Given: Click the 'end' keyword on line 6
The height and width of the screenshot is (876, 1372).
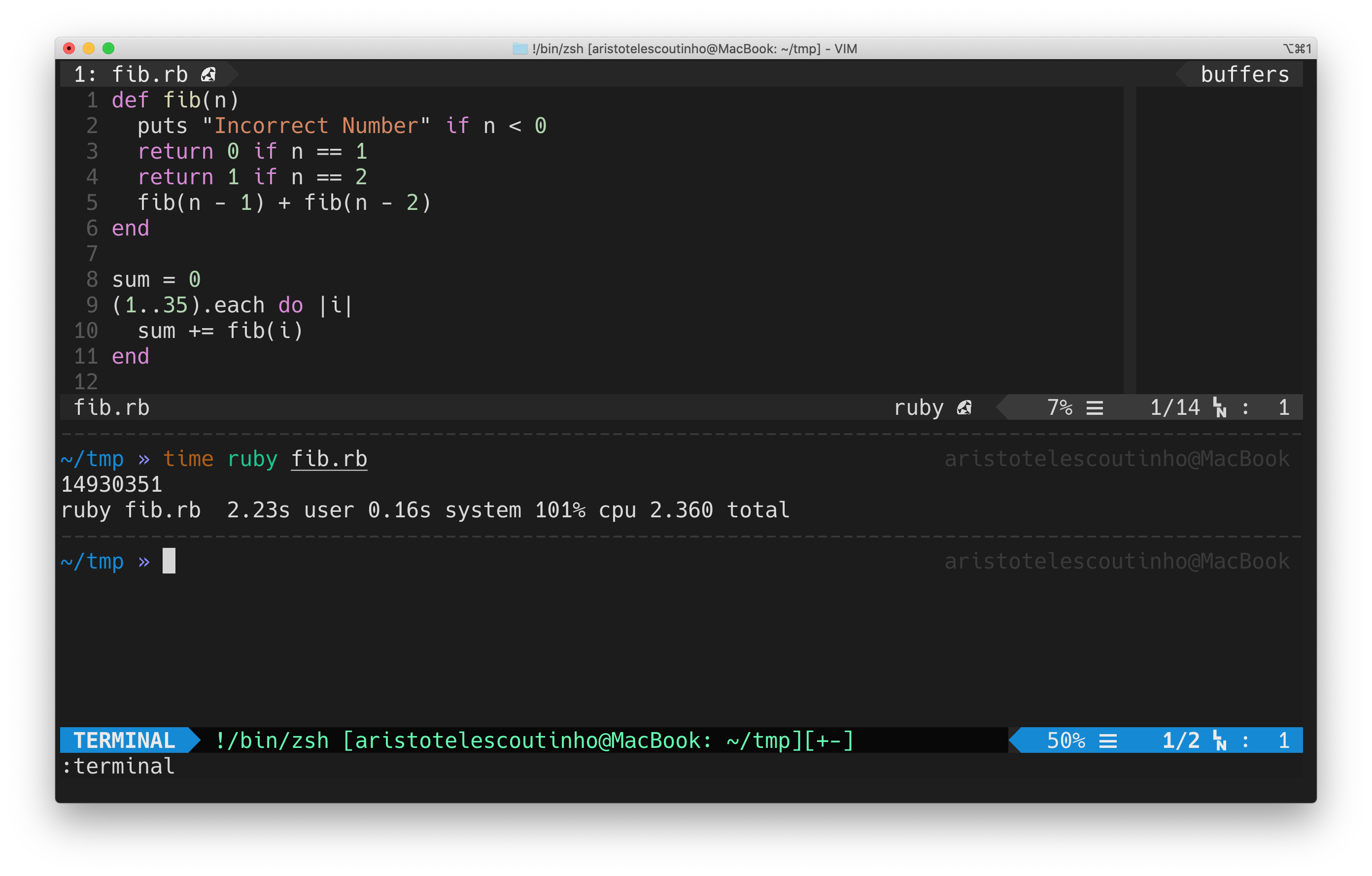Looking at the screenshot, I should click(131, 229).
